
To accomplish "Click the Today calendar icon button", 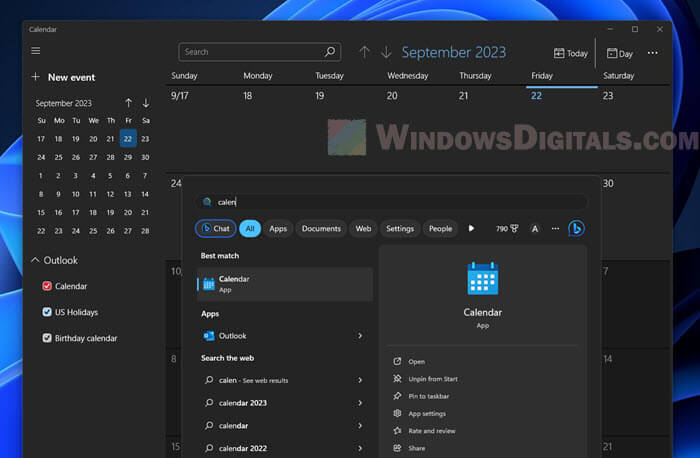I will coord(571,54).
